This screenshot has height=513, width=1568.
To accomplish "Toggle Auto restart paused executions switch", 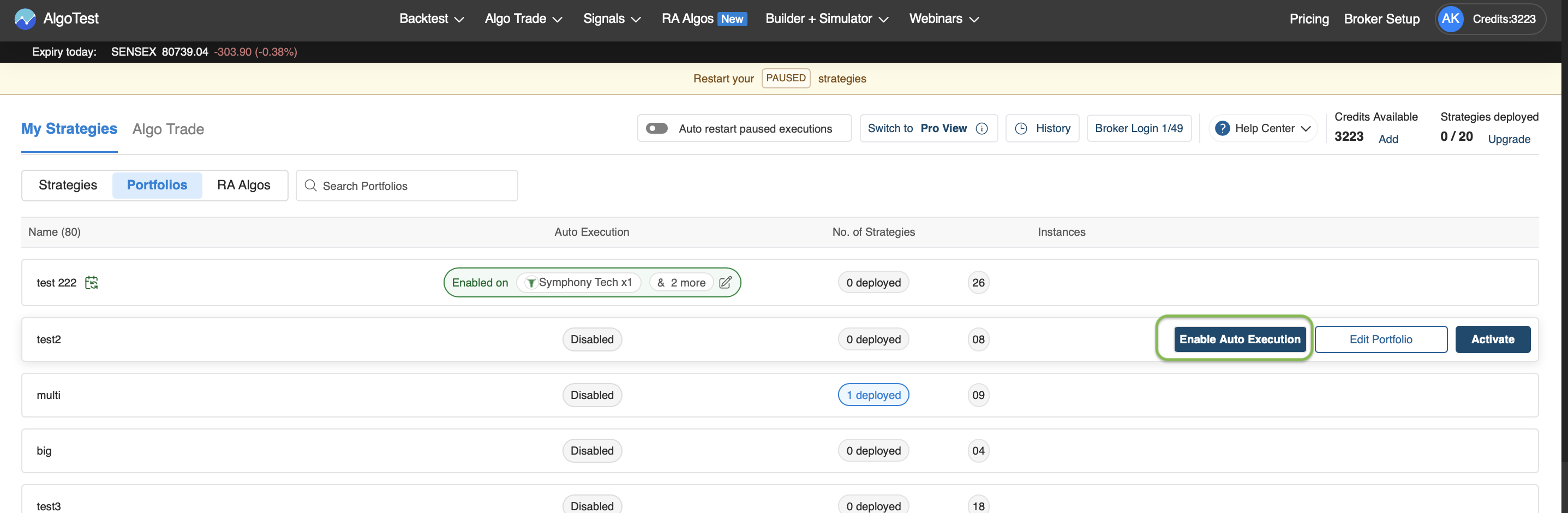I will pyautogui.click(x=656, y=128).
